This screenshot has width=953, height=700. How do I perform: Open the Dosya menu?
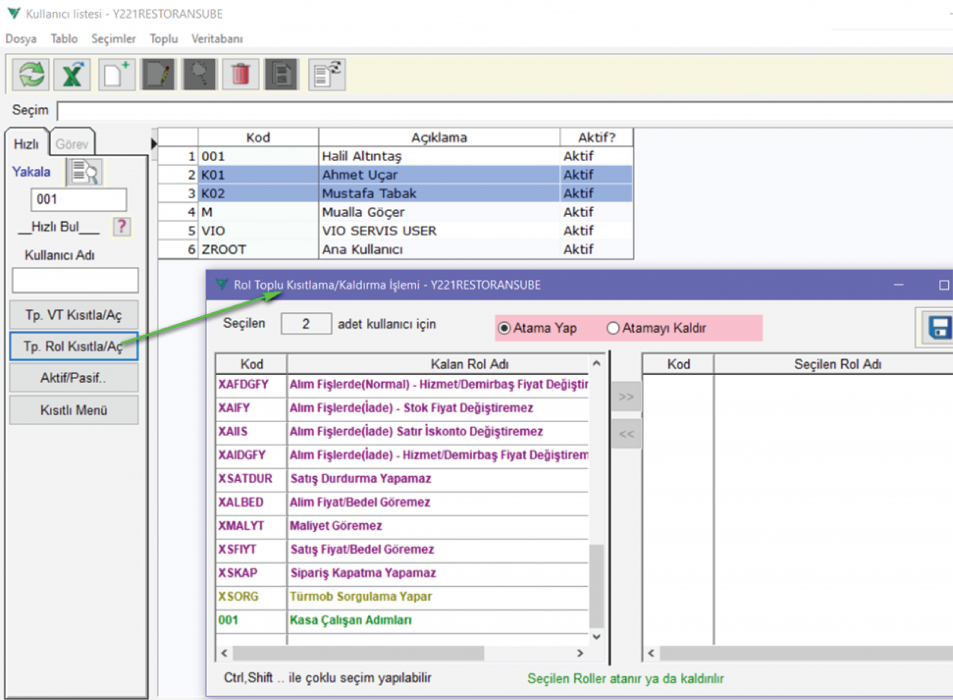tap(21, 39)
